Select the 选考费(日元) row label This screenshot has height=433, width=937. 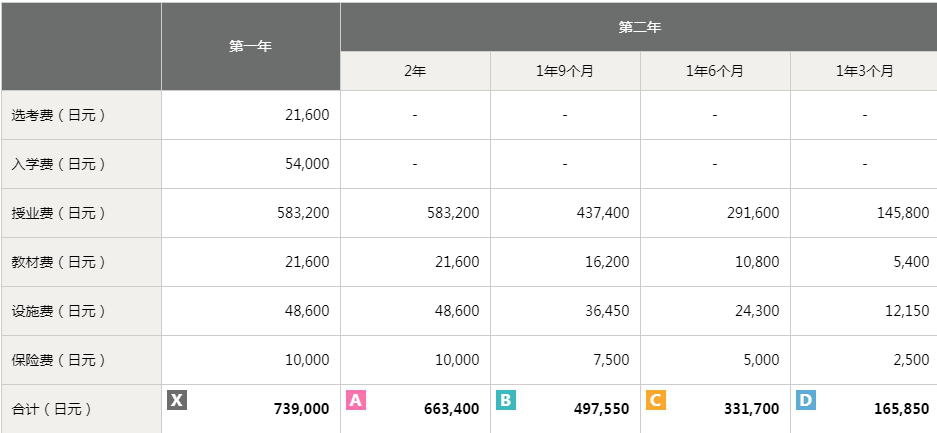pos(58,115)
